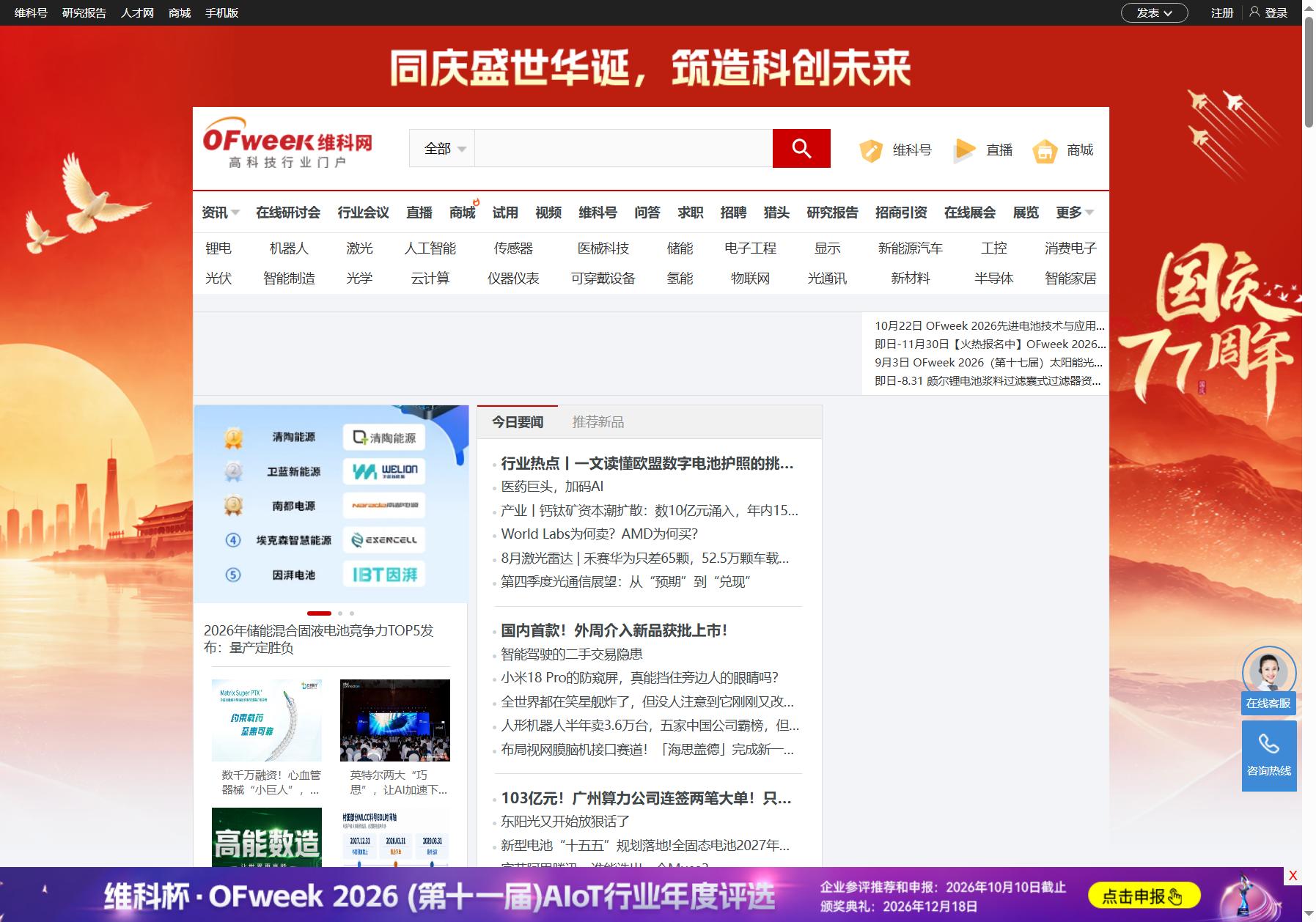Click 手机版 in the top bar
The width and height of the screenshot is (1316, 922).
(x=221, y=12)
